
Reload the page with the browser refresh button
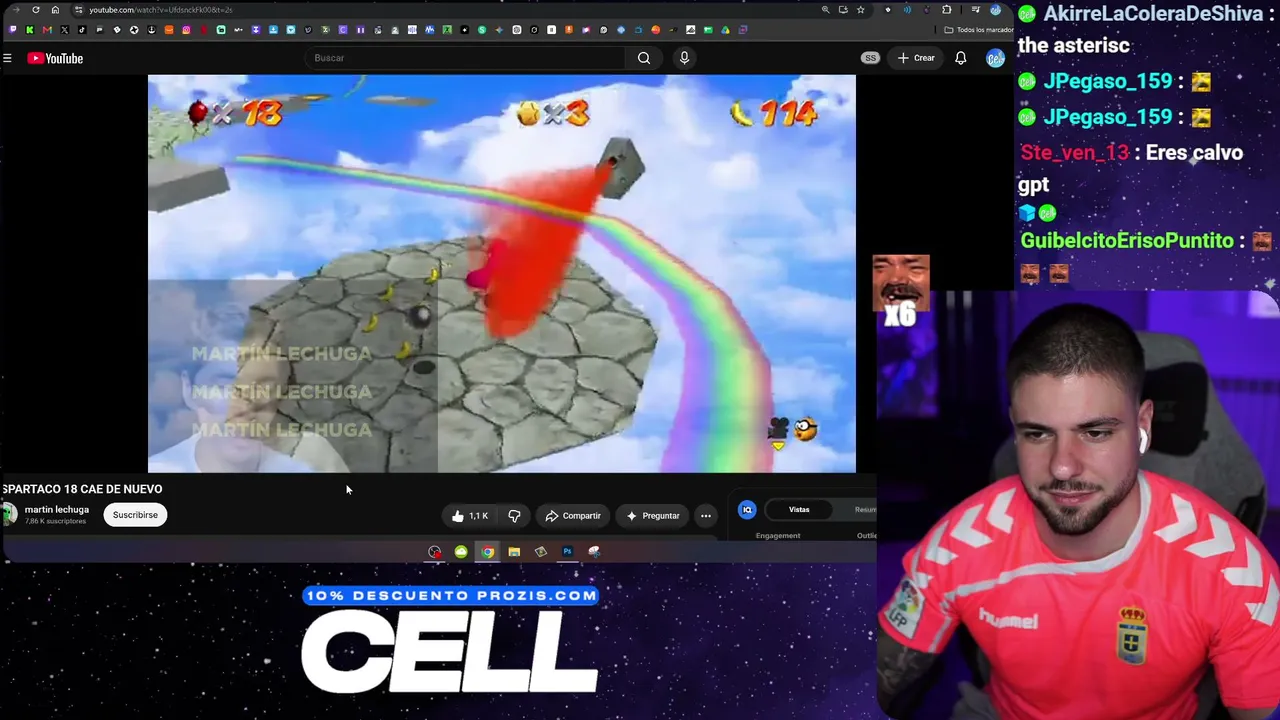36,10
